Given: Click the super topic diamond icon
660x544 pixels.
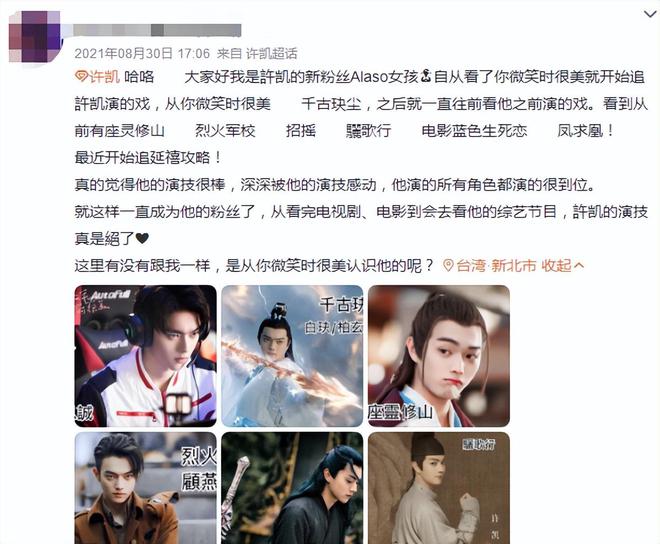Looking at the screenshot, I should pos(81,77).
